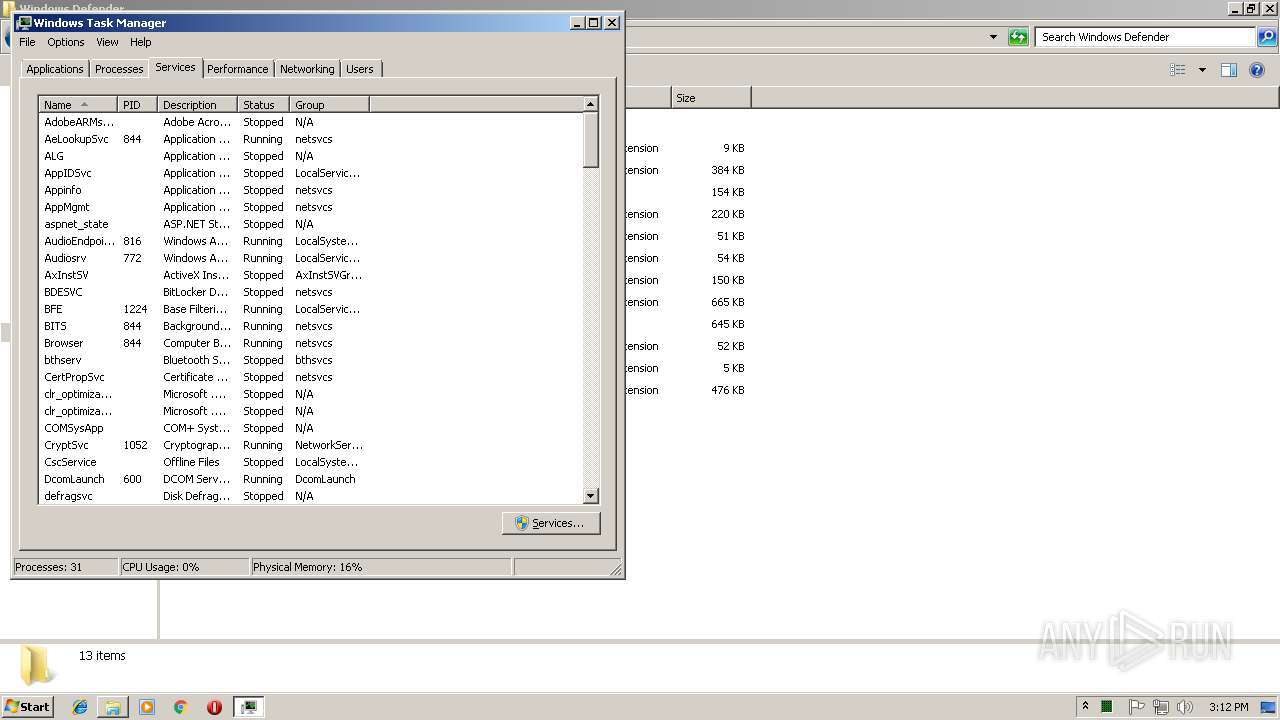The image size is (1280, 720).
Task: Click the Search Windows Defender field
Action: click(x=1146, y=37)
